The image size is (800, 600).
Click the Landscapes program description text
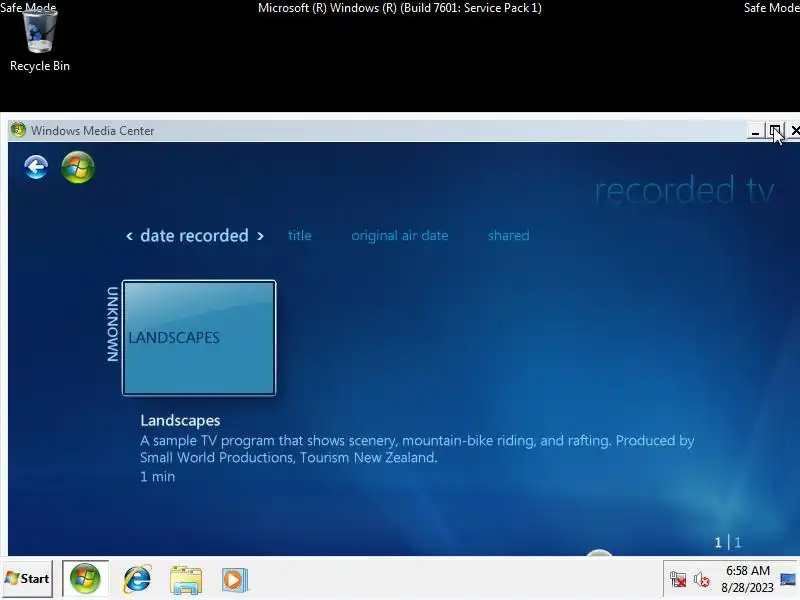click(x=417, y=449)
